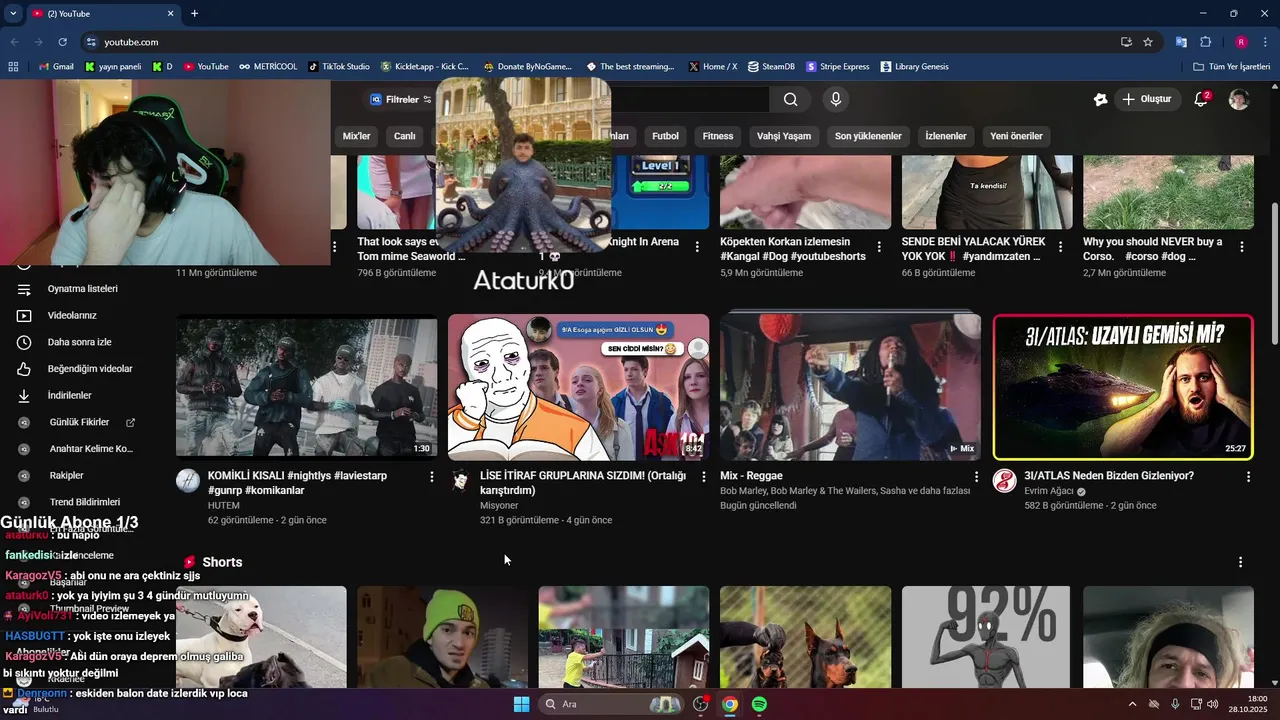Viewport: 1280px width, 720px height.
Task: Select the Fitness chip
Action: (718, 136)
